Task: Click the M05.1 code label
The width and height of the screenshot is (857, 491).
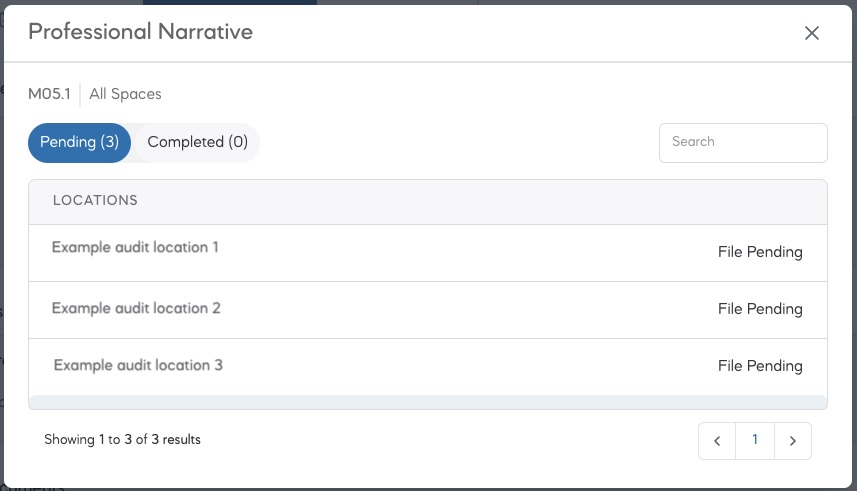Action: tap(49, 94)
